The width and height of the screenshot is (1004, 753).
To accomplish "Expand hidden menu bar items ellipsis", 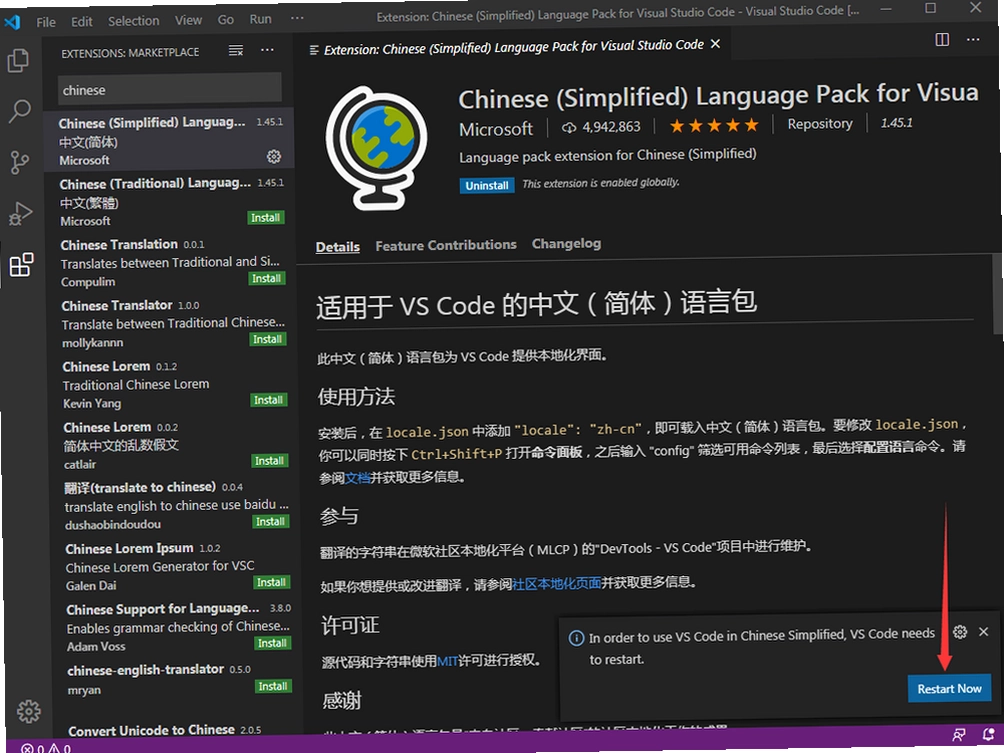I will pos(297,18).
